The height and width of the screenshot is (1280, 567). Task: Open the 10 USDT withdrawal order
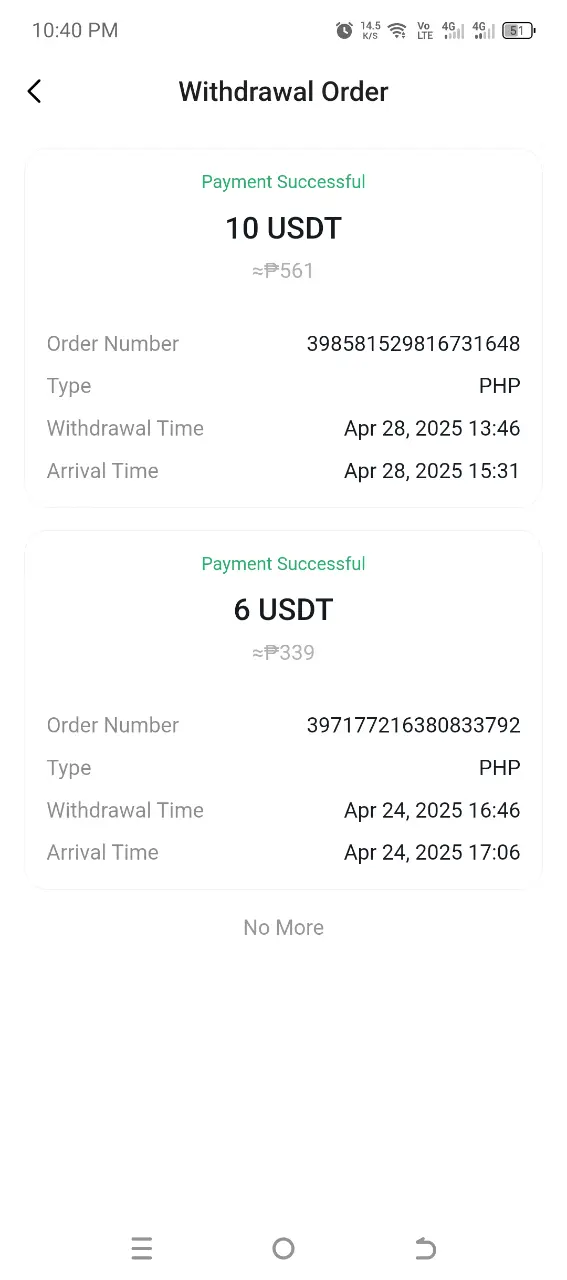284,329
